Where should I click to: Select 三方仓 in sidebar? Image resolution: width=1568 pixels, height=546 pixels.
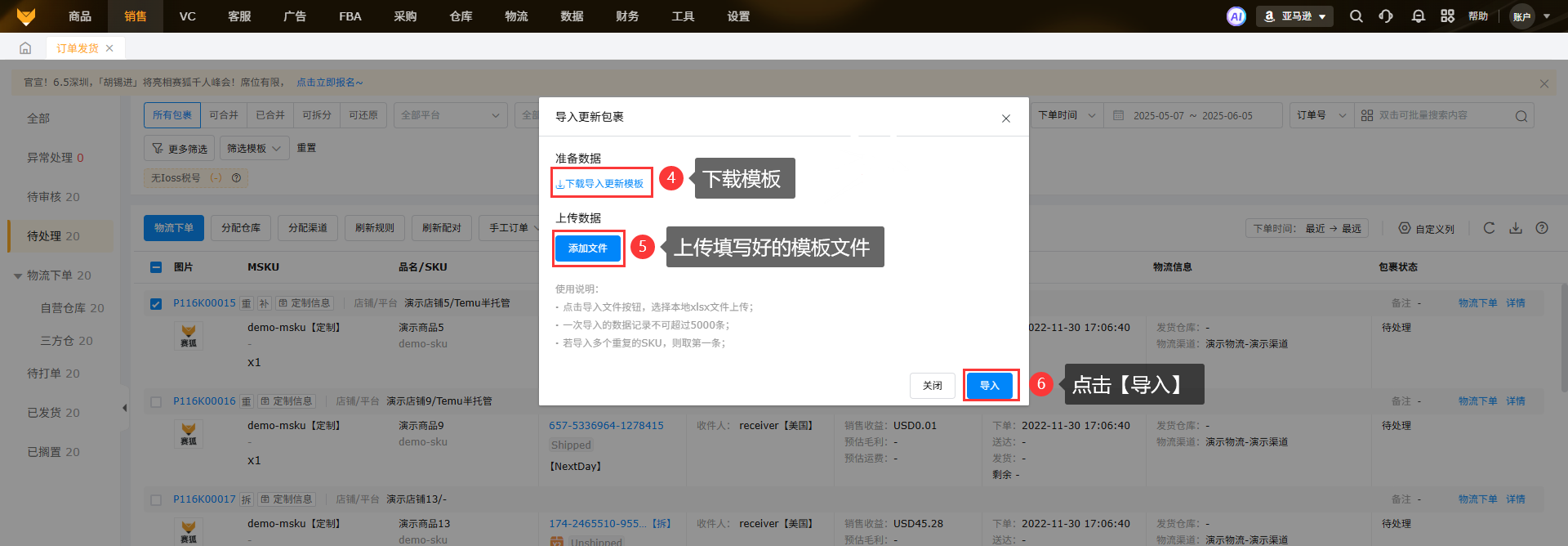[x=67, y=341]
